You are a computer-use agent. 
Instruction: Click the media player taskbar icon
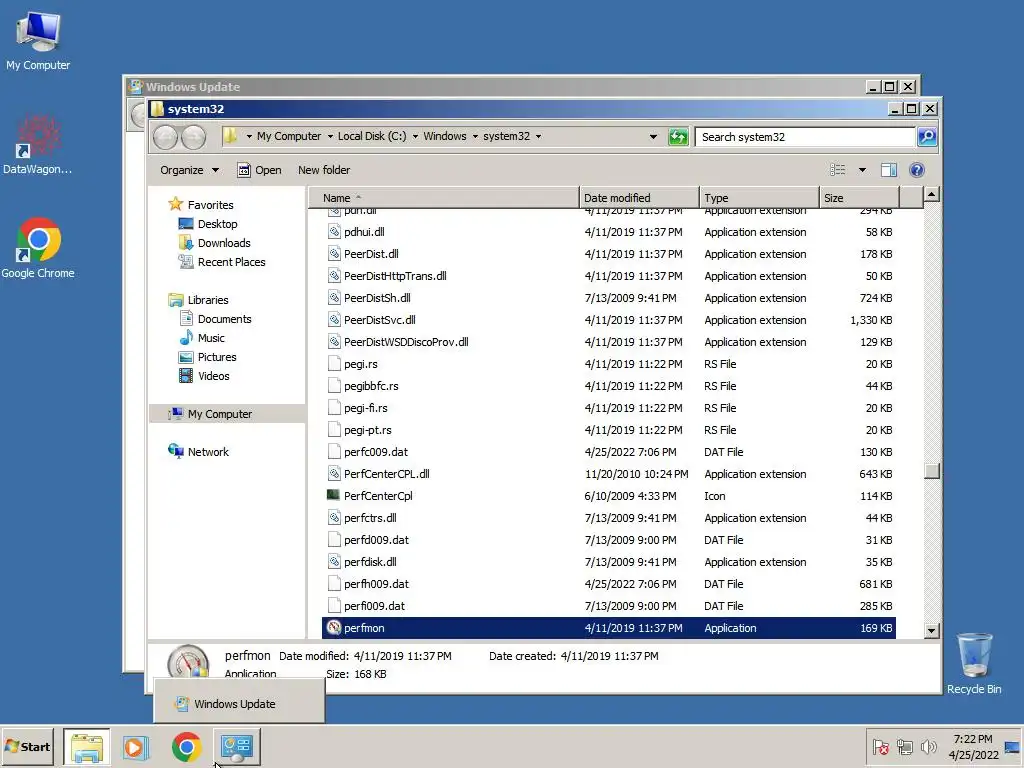[x=136, y=746]
